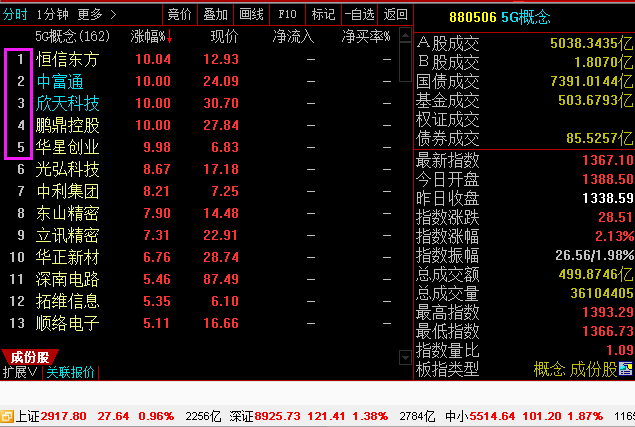The height and width of the screenshot is (427, 635).
Task: Click 上证 index 2917.80 in status bar
Action: [x=63, y=416]
